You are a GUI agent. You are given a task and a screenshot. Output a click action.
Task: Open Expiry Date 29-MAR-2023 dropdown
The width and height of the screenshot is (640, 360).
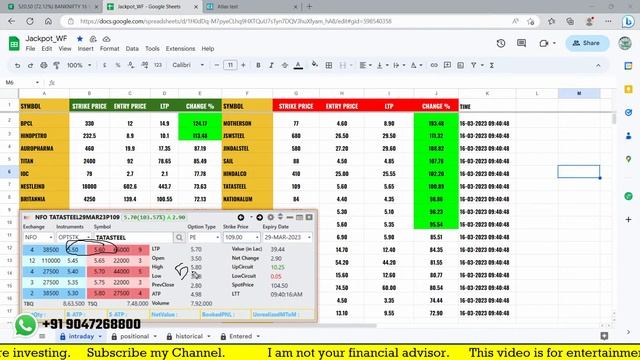287,237
